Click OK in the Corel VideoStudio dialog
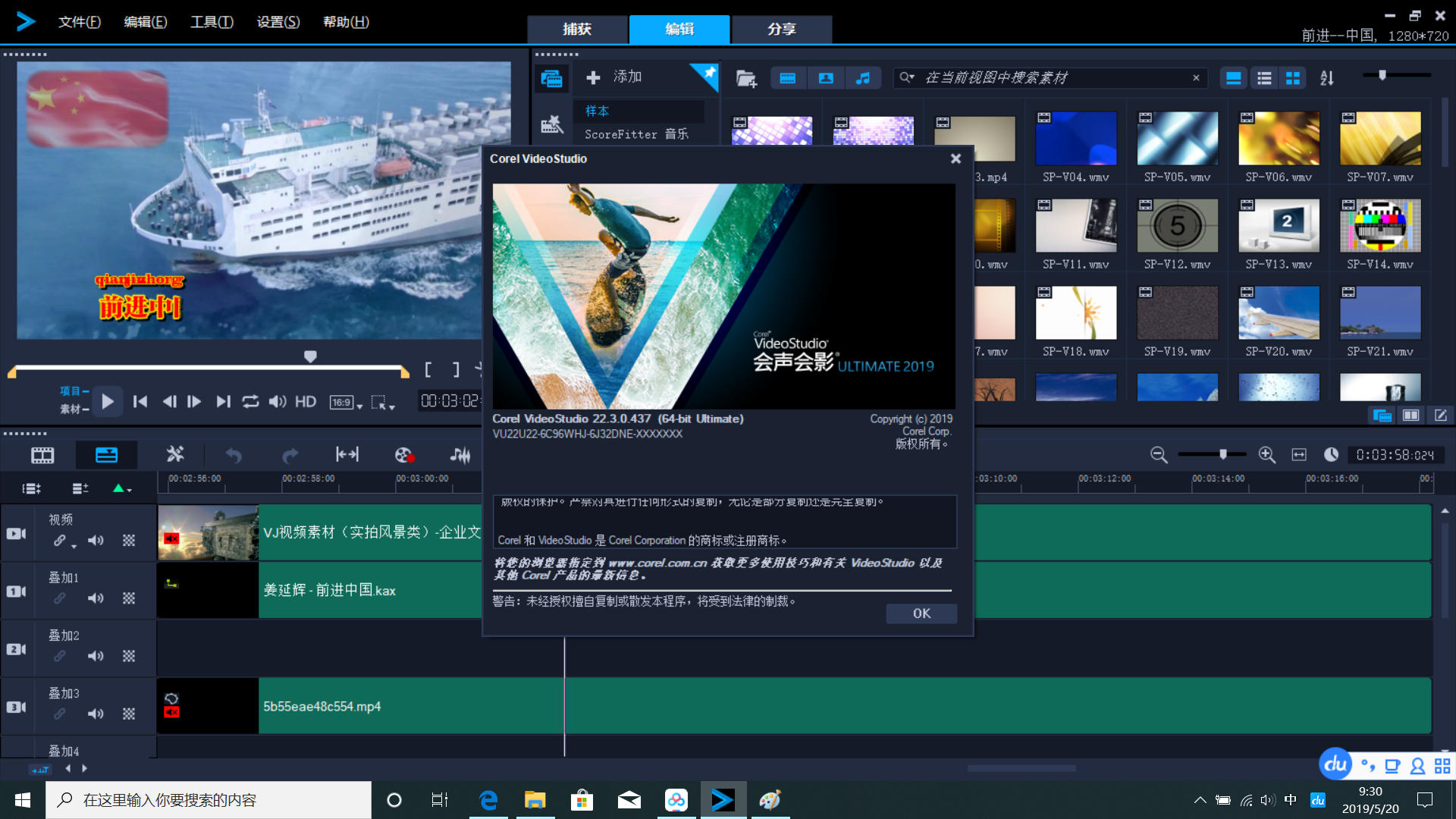 pyautogui.click(x=921, y=613)
